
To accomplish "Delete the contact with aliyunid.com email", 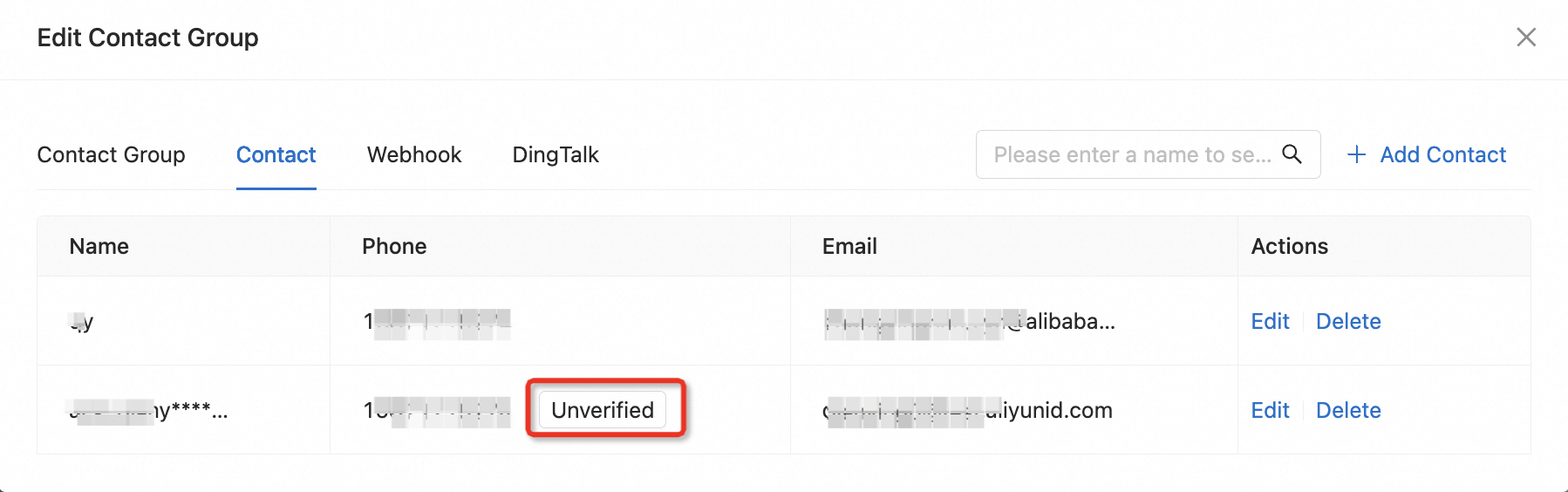I will tap(1348, 410).
